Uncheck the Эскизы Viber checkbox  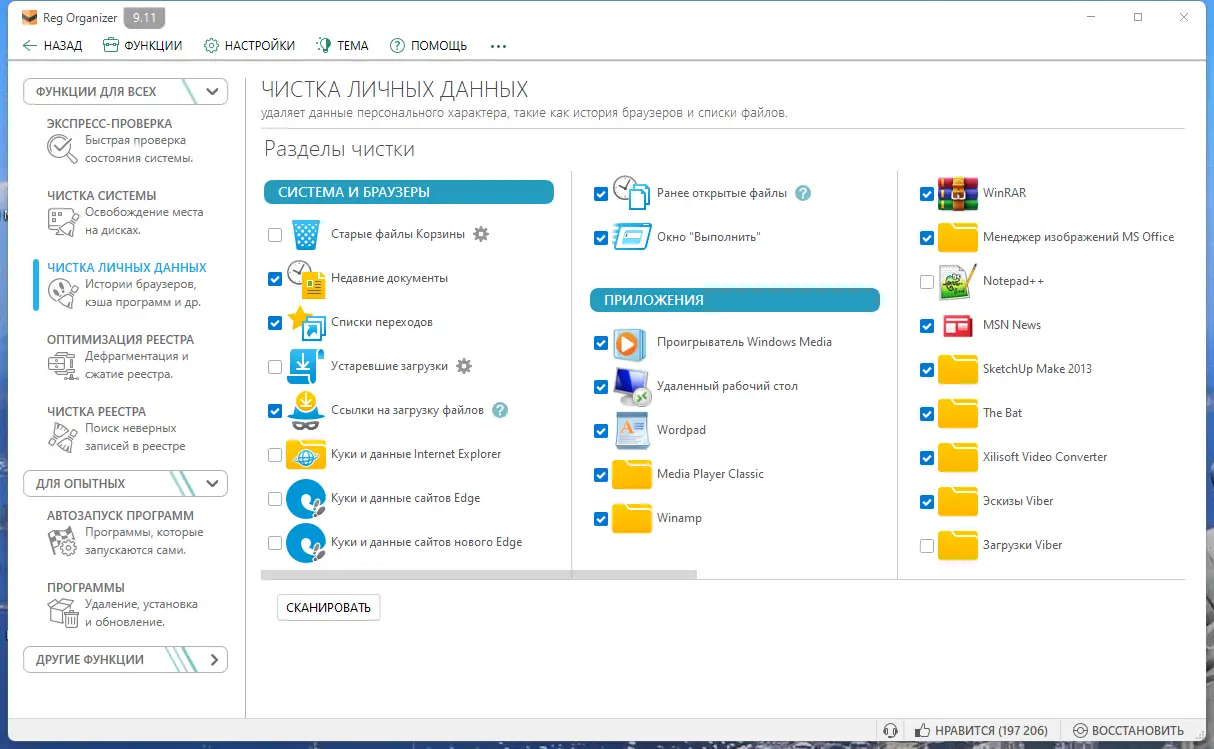pyautogui.click(x=927, y=502)
